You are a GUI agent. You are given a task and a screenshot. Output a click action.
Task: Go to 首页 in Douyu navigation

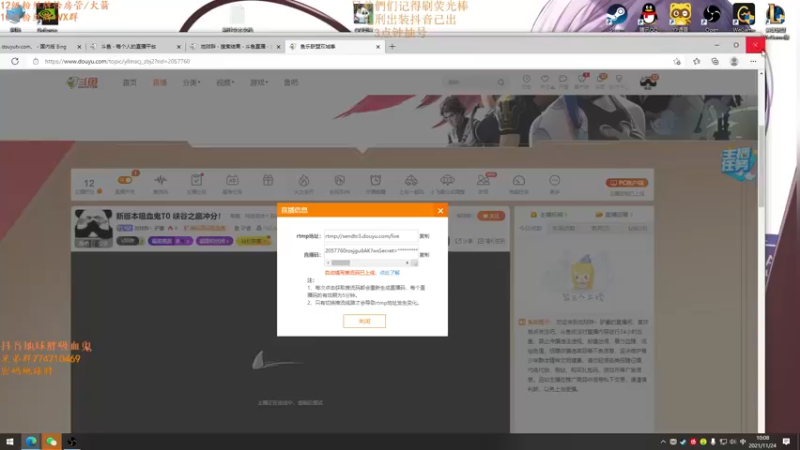(130, 82)
